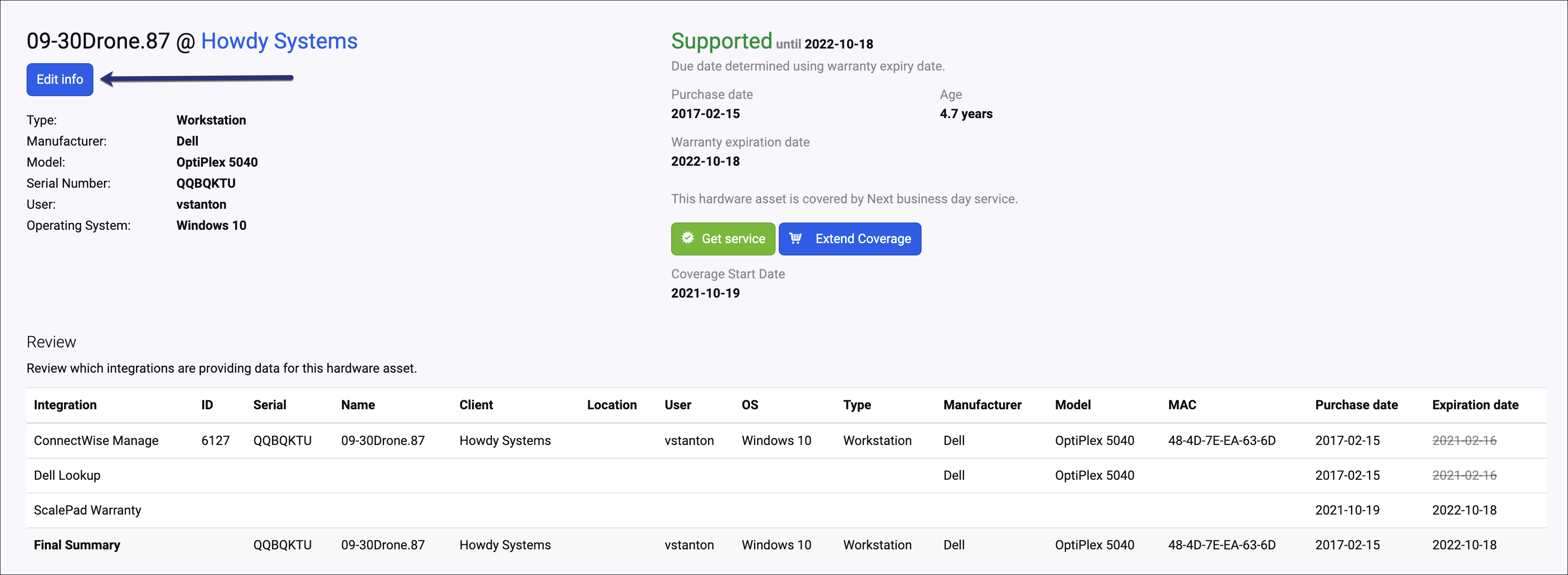Click the MAC column header
This screenshot has height=575, width=1568.
click(1182, 405)
